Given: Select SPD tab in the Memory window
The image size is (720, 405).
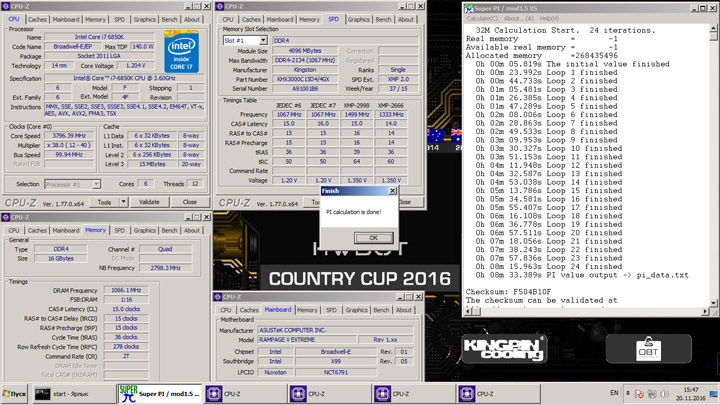Looking at the screenshot, I should coord(119,230).
